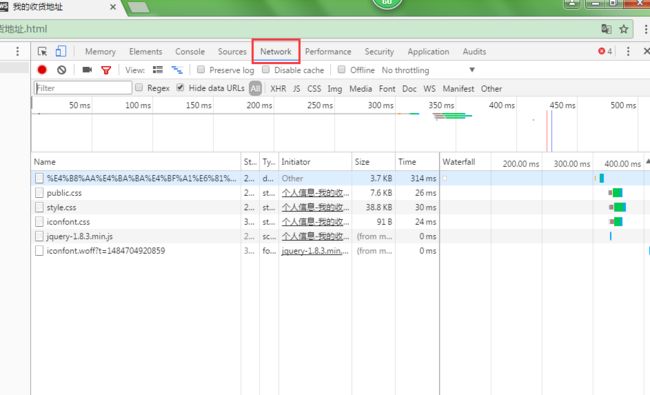Open the Audits tab

tap(474, 52)
